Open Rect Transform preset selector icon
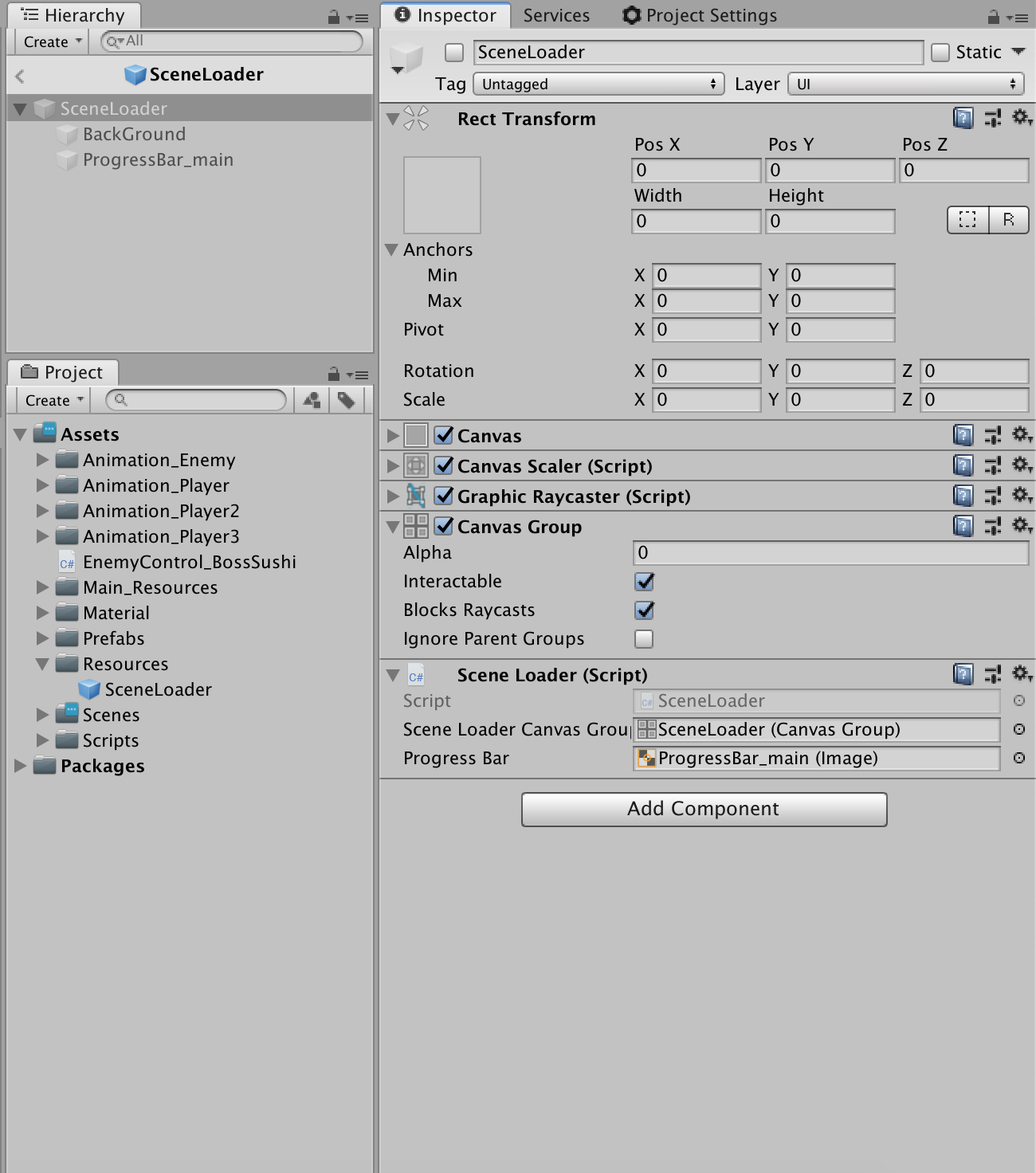Viewport: 1036px width, 1173px height. click(x=992, y=119)
